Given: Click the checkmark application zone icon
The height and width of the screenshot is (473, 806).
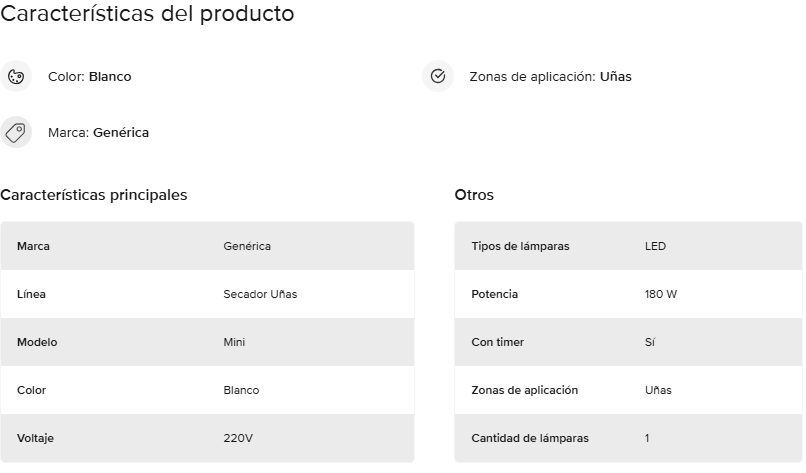Looking at the screenshot, I should point(438,77).
